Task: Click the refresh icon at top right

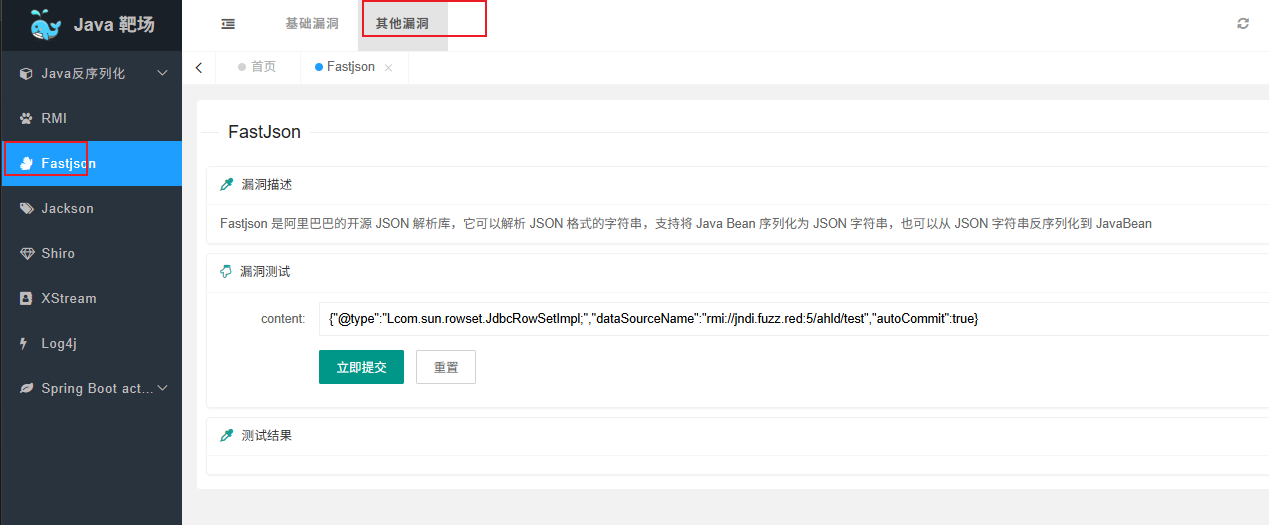Action: [x=1243, y=24]
